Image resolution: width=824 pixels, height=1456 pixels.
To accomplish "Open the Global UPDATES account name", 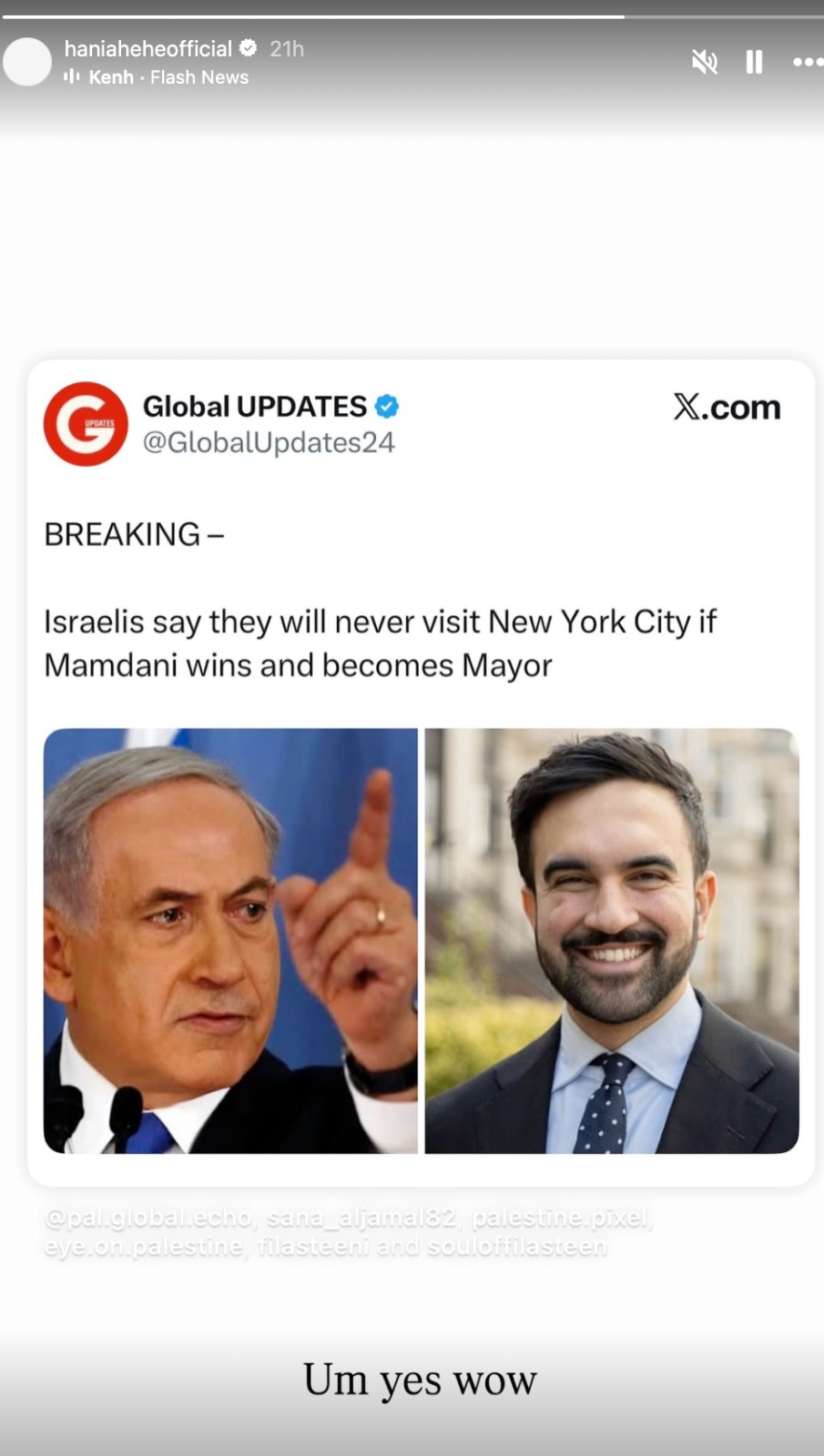I will coord(255,406).
